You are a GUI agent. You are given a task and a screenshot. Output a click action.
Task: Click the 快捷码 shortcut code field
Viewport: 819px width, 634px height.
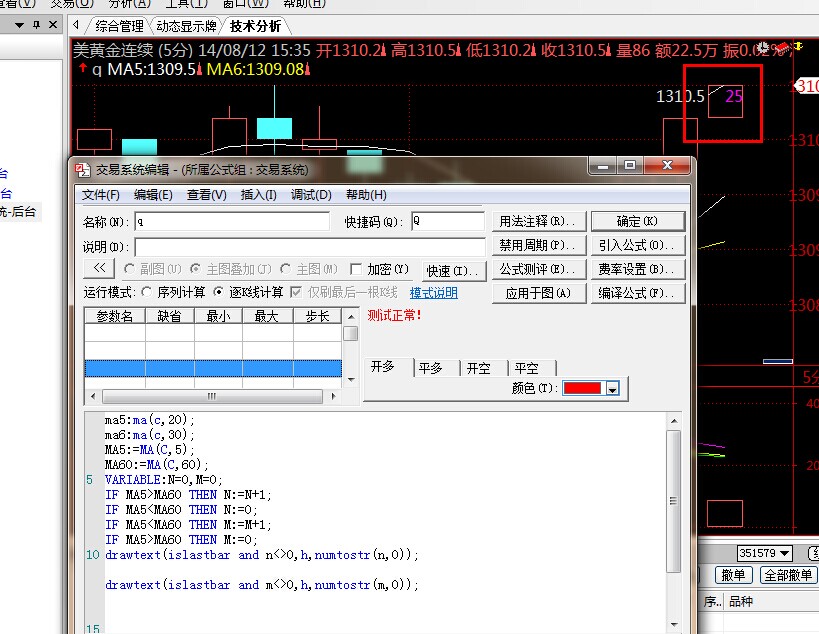click(x=448, y=221)
